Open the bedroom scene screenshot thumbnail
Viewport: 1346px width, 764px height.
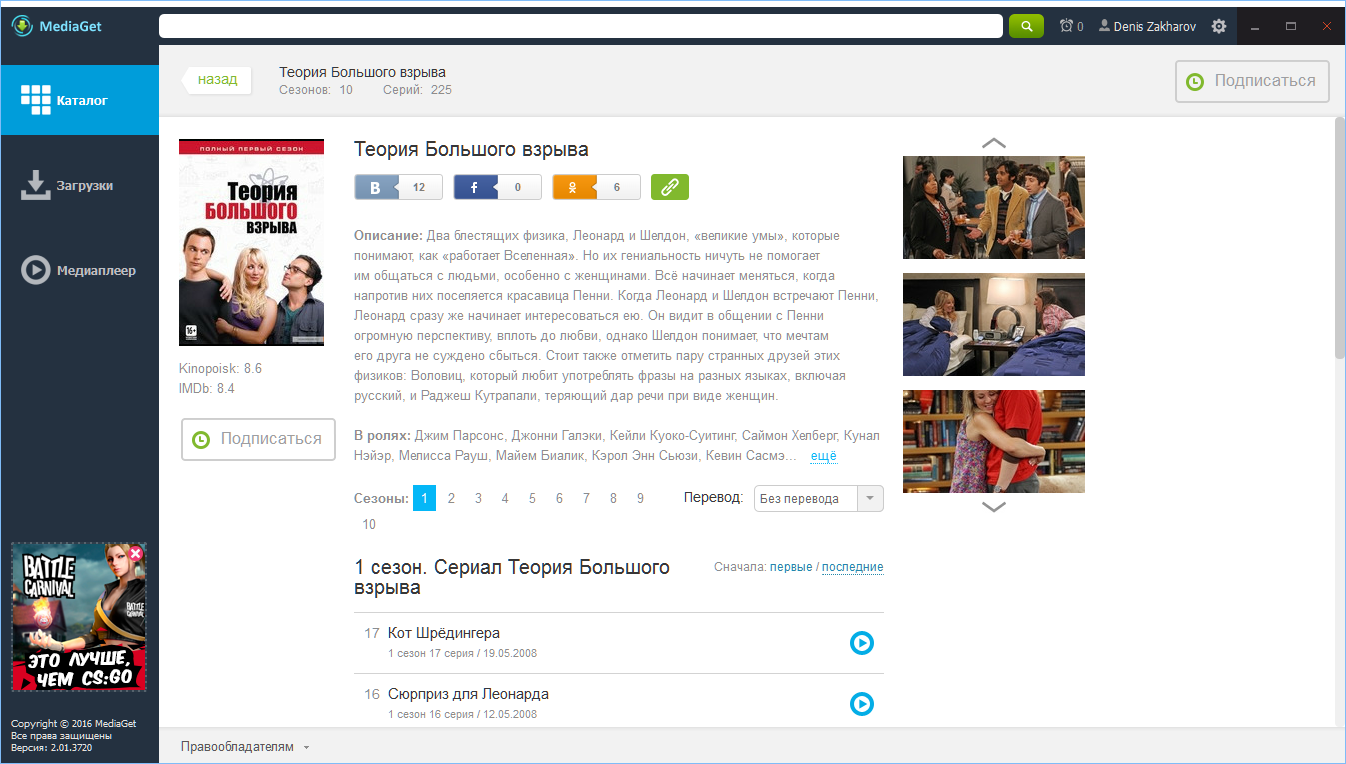pos(994,324)
